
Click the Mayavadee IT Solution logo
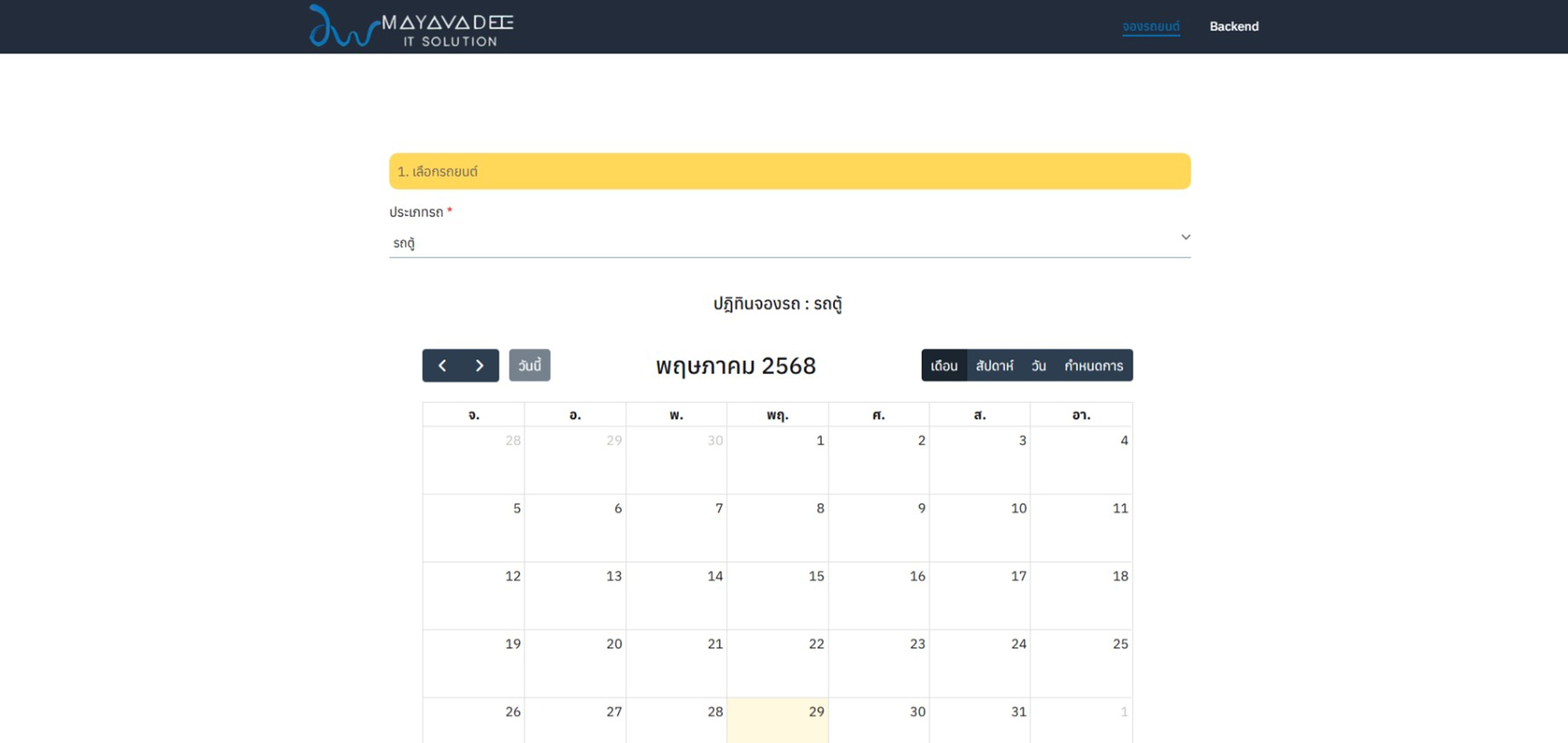[411, 27]
